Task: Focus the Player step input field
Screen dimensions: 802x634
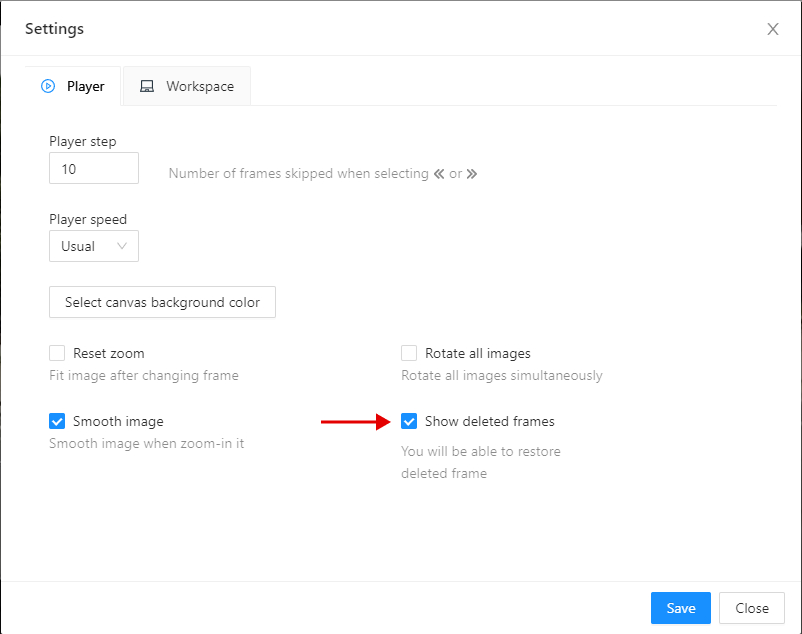Action: click(94, 169)
